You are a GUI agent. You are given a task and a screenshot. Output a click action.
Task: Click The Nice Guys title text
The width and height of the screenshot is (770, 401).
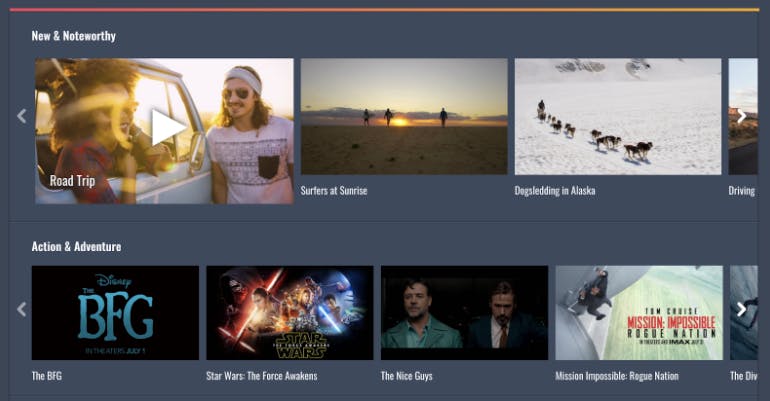407,376
